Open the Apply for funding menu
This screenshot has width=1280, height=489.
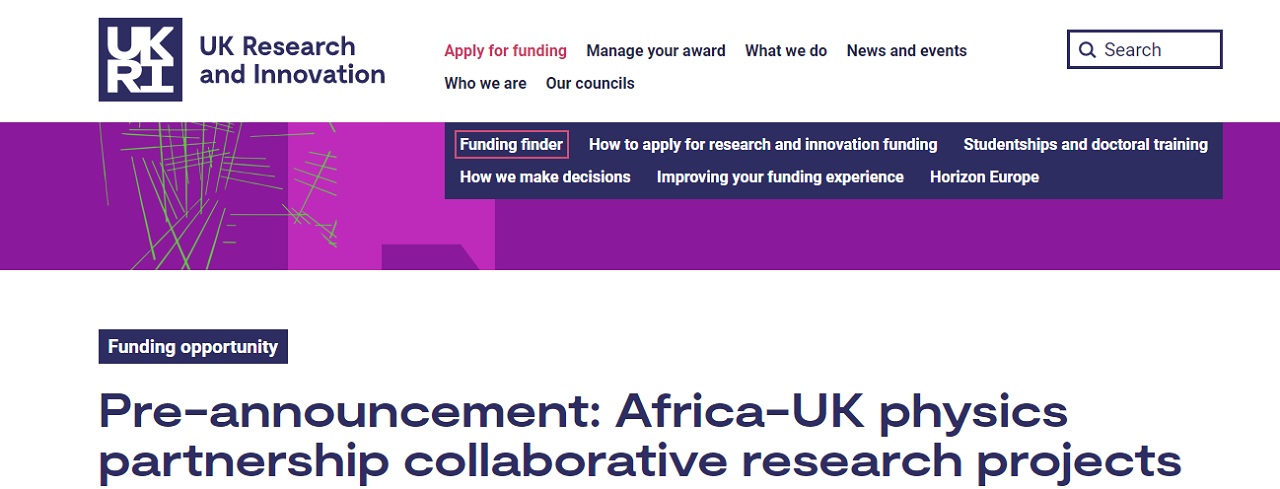tap(505, 51)
